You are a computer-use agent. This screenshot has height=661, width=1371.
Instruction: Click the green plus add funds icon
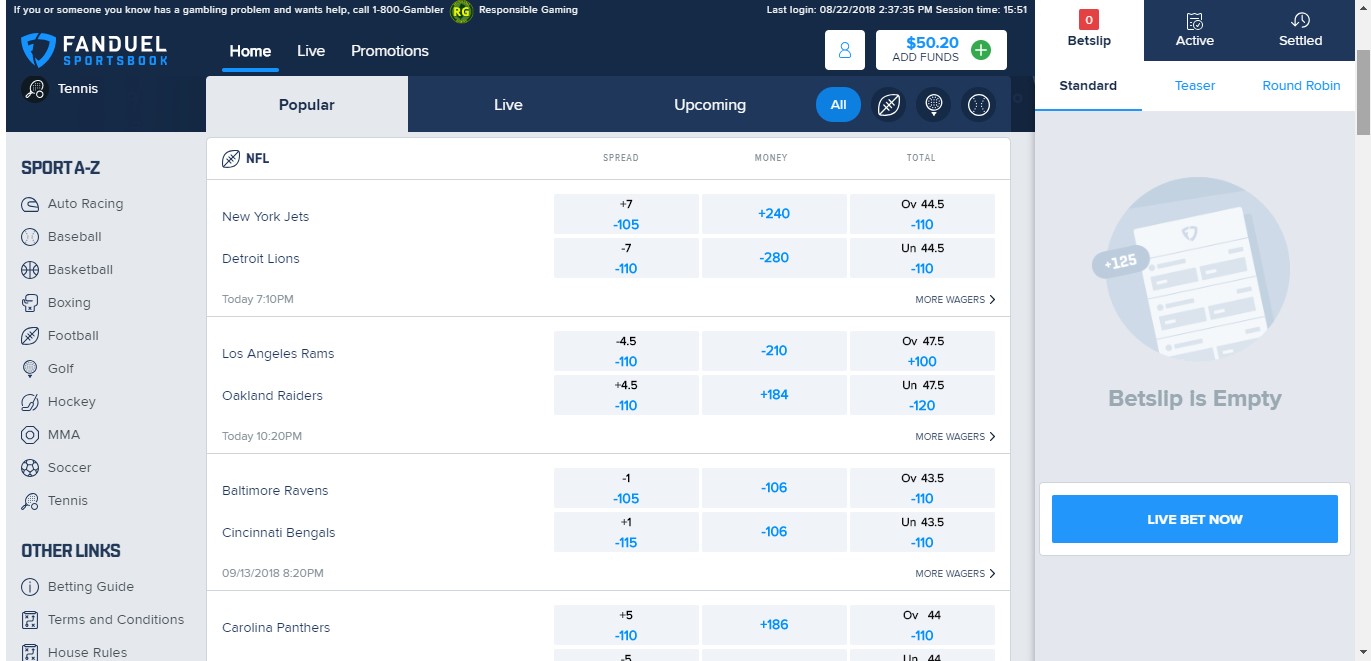[x=981, y=50]
